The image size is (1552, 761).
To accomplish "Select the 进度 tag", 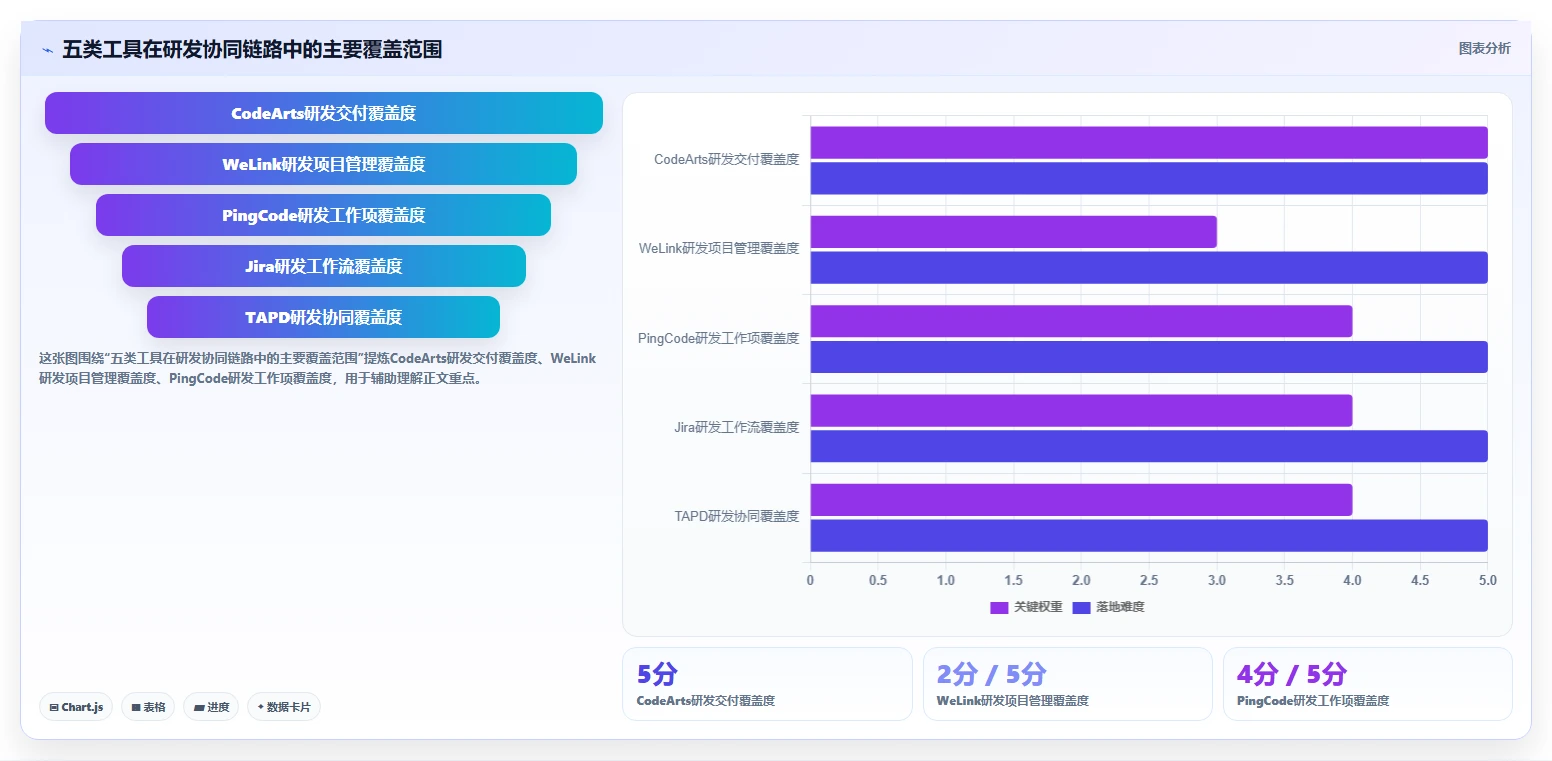I will [x=211, y=707].
